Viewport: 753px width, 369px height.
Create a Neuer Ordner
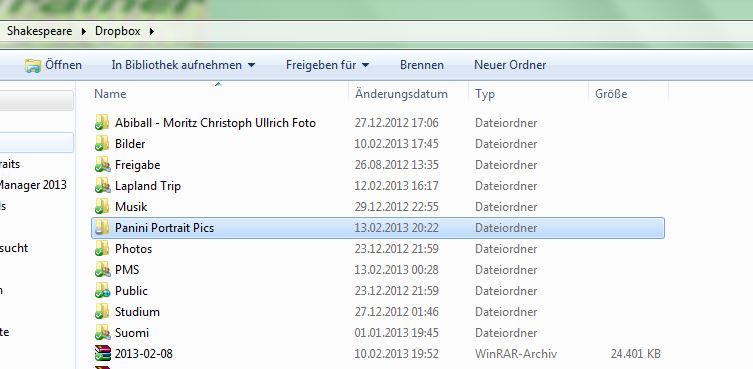[510, 65]
